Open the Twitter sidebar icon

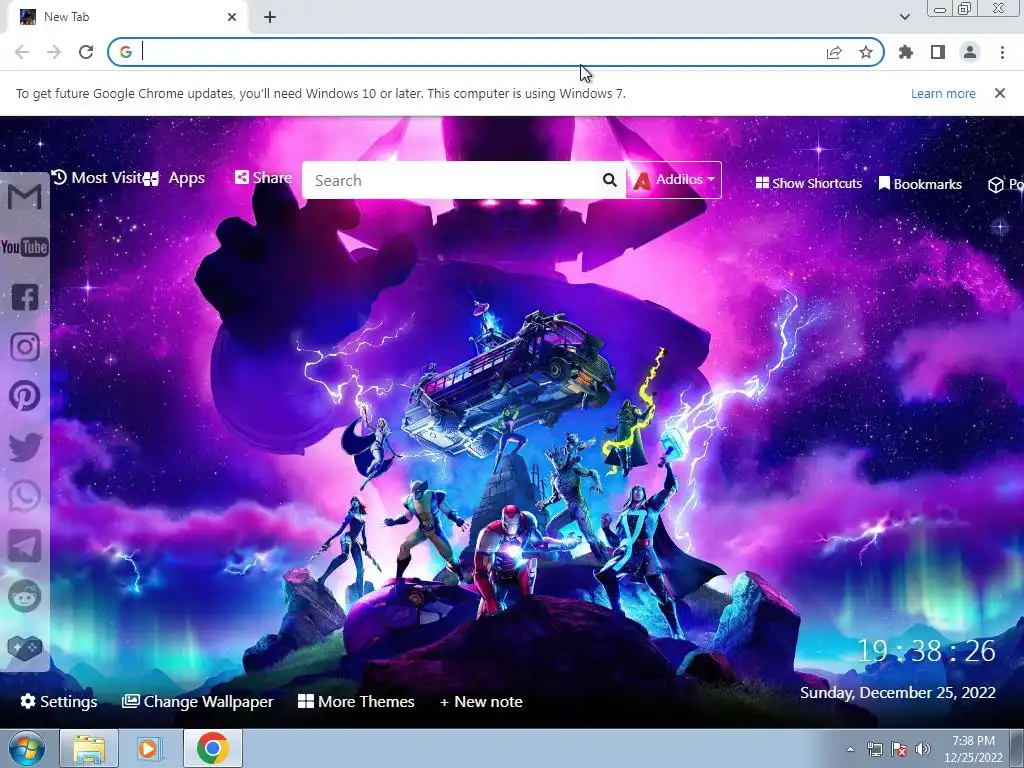click(25, 447)
